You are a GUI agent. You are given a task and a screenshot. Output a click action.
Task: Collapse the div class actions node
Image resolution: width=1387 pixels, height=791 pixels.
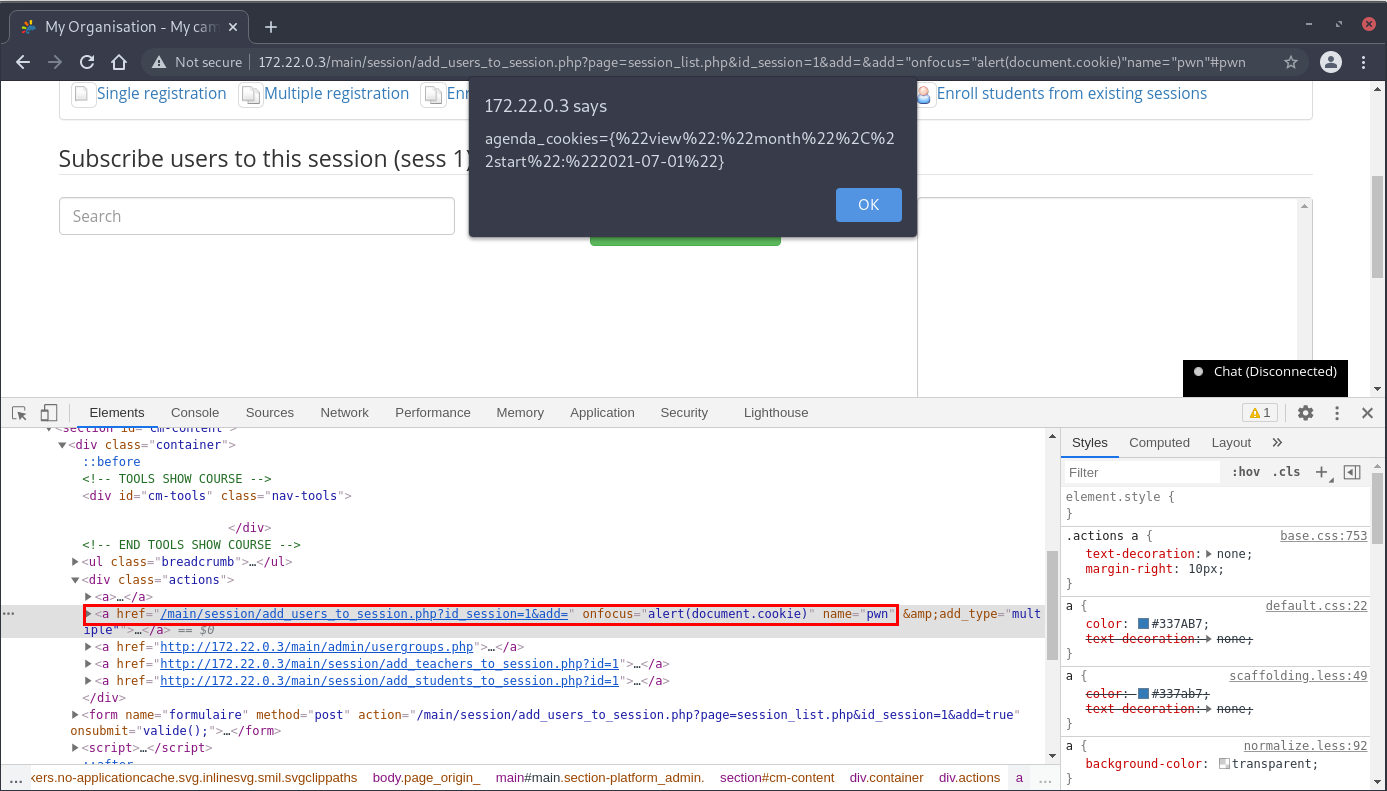point(76,580)
